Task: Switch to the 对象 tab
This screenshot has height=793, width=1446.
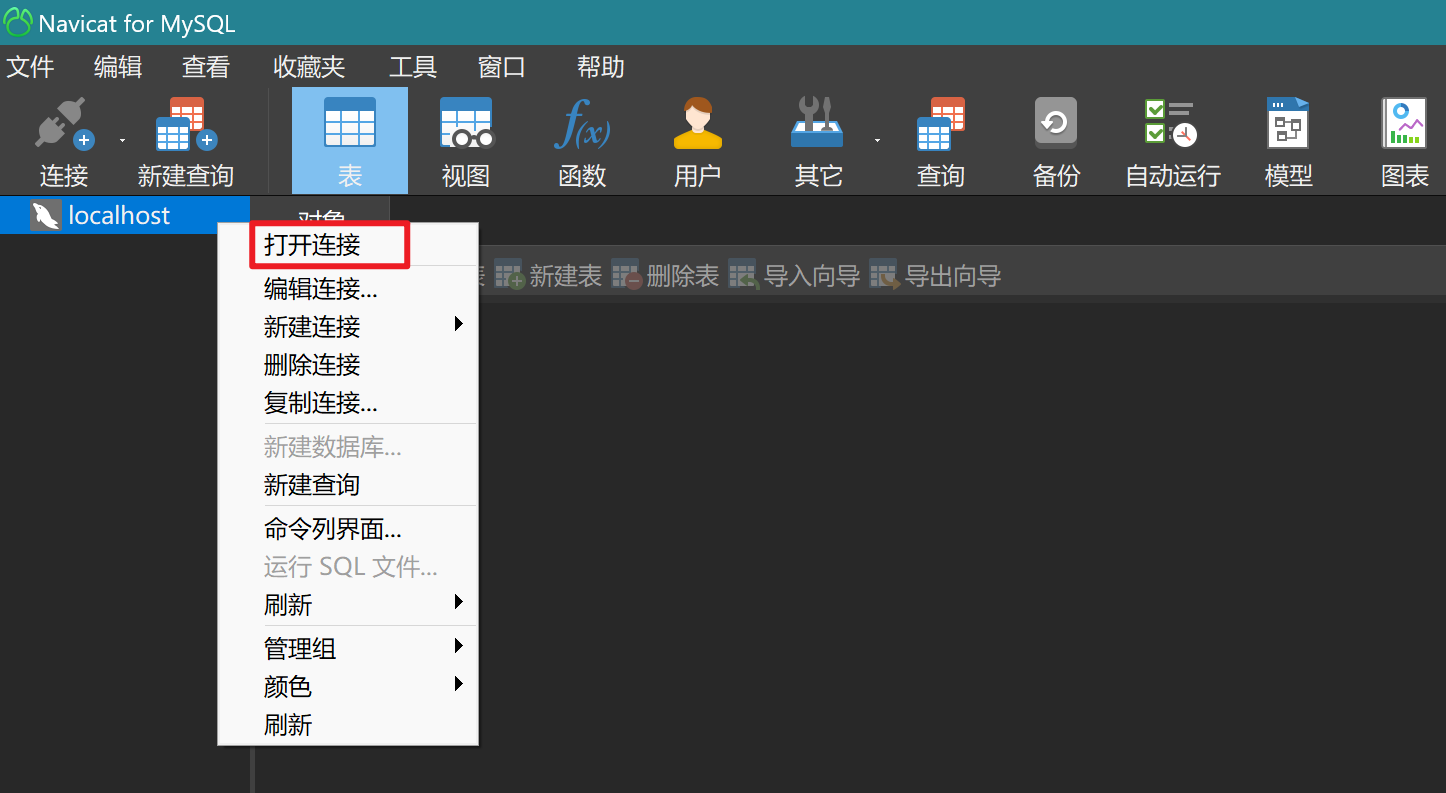Action: point(321,210)
